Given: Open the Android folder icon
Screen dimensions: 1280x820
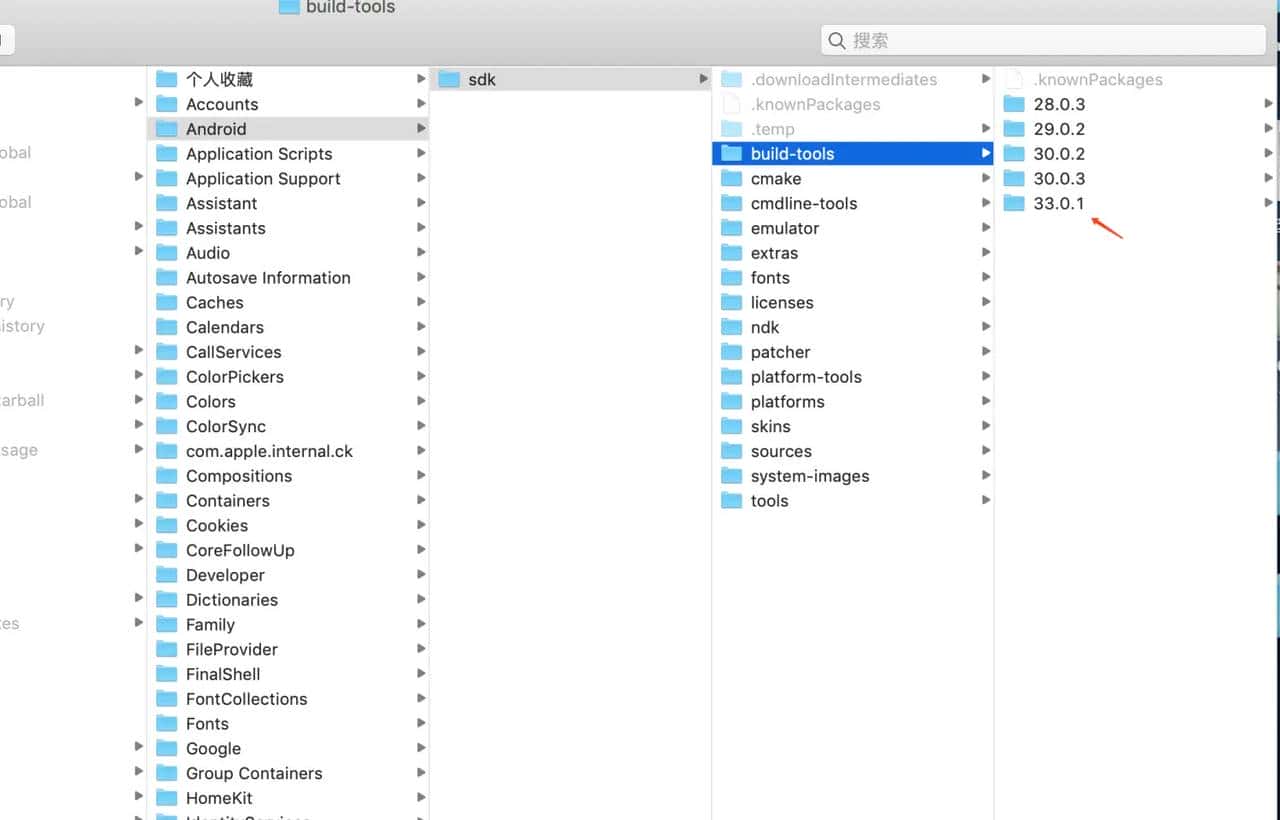Looking at the screenshot, I should tap(167, 129).
